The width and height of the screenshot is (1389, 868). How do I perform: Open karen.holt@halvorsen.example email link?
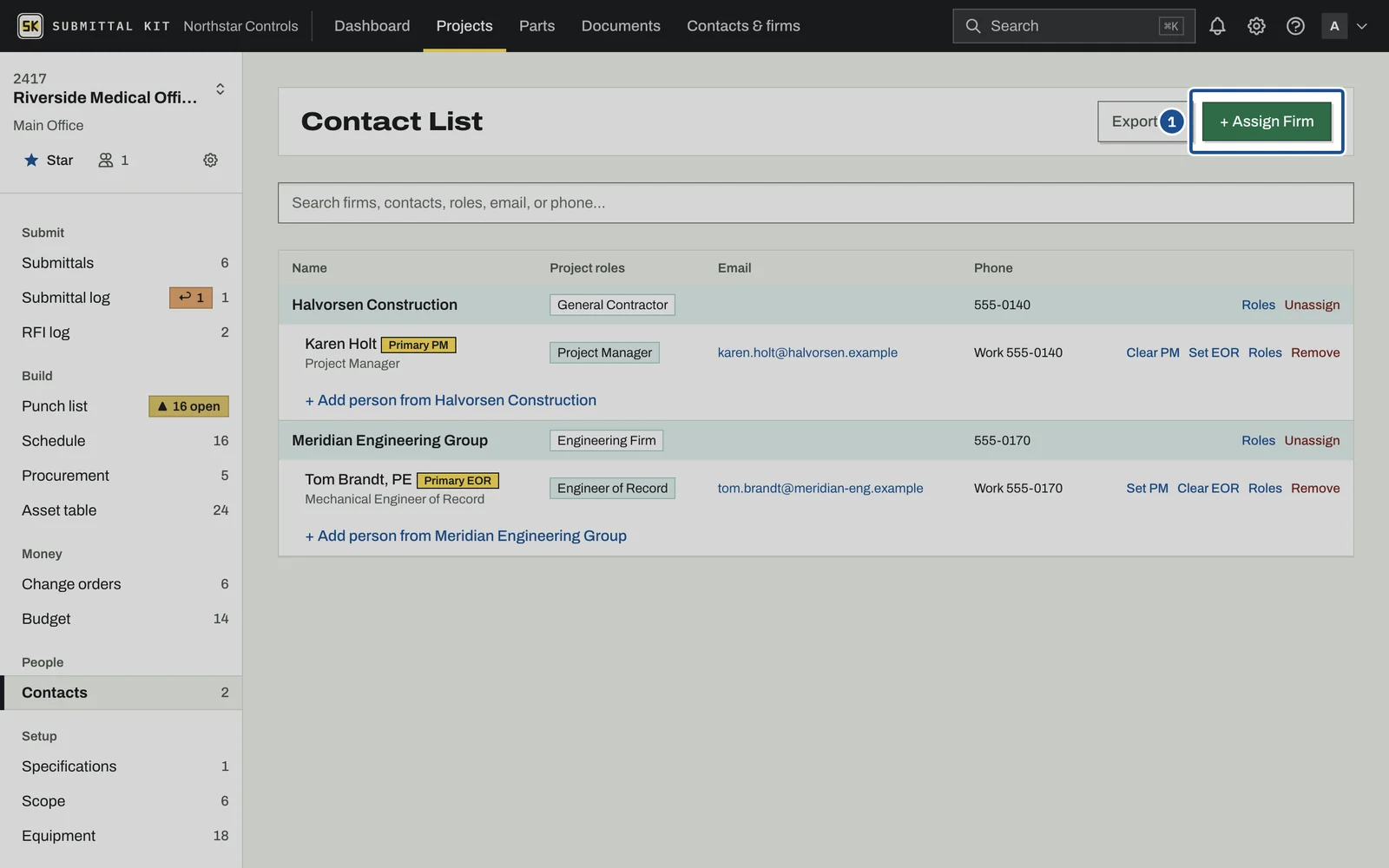point(807,352)
